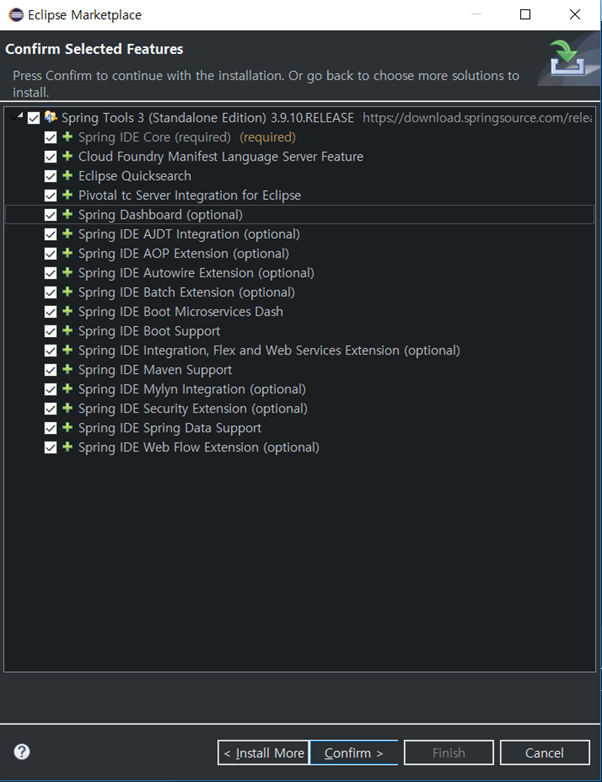Click the Spring Tools 3 package icon

50,117
